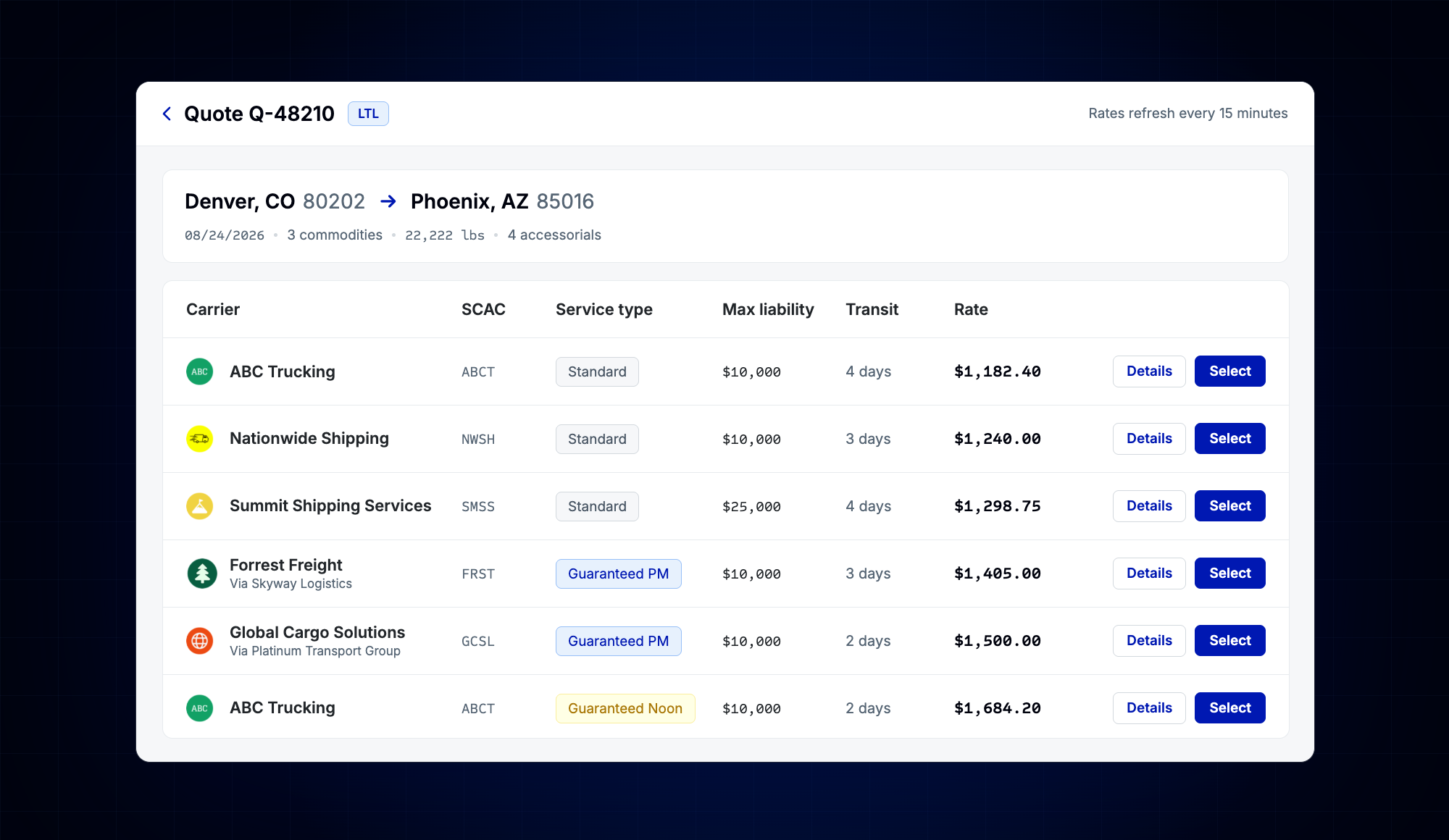This screenshot has width=1449, height=840.
Task: Click the '4 accessorials' summary text
Action: (554, 235)
